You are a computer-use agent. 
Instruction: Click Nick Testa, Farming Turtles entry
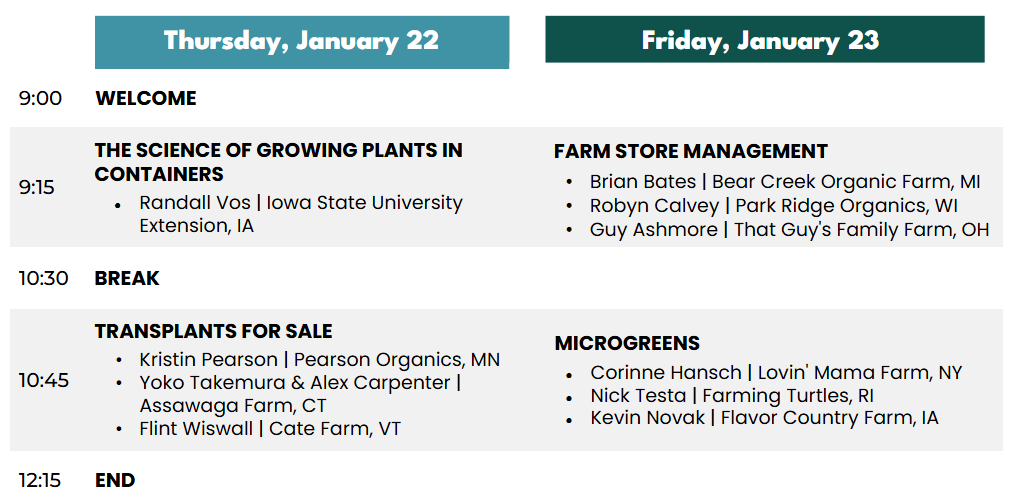point(731,396)
